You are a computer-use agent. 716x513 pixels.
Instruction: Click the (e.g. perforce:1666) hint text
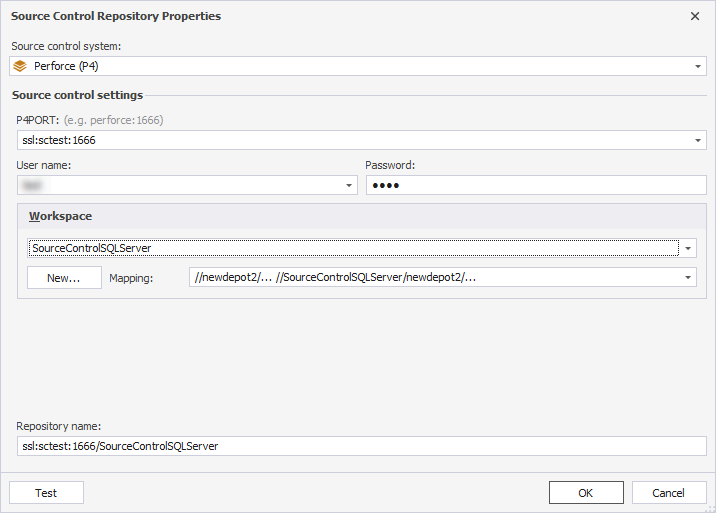[x=114, y=120]
